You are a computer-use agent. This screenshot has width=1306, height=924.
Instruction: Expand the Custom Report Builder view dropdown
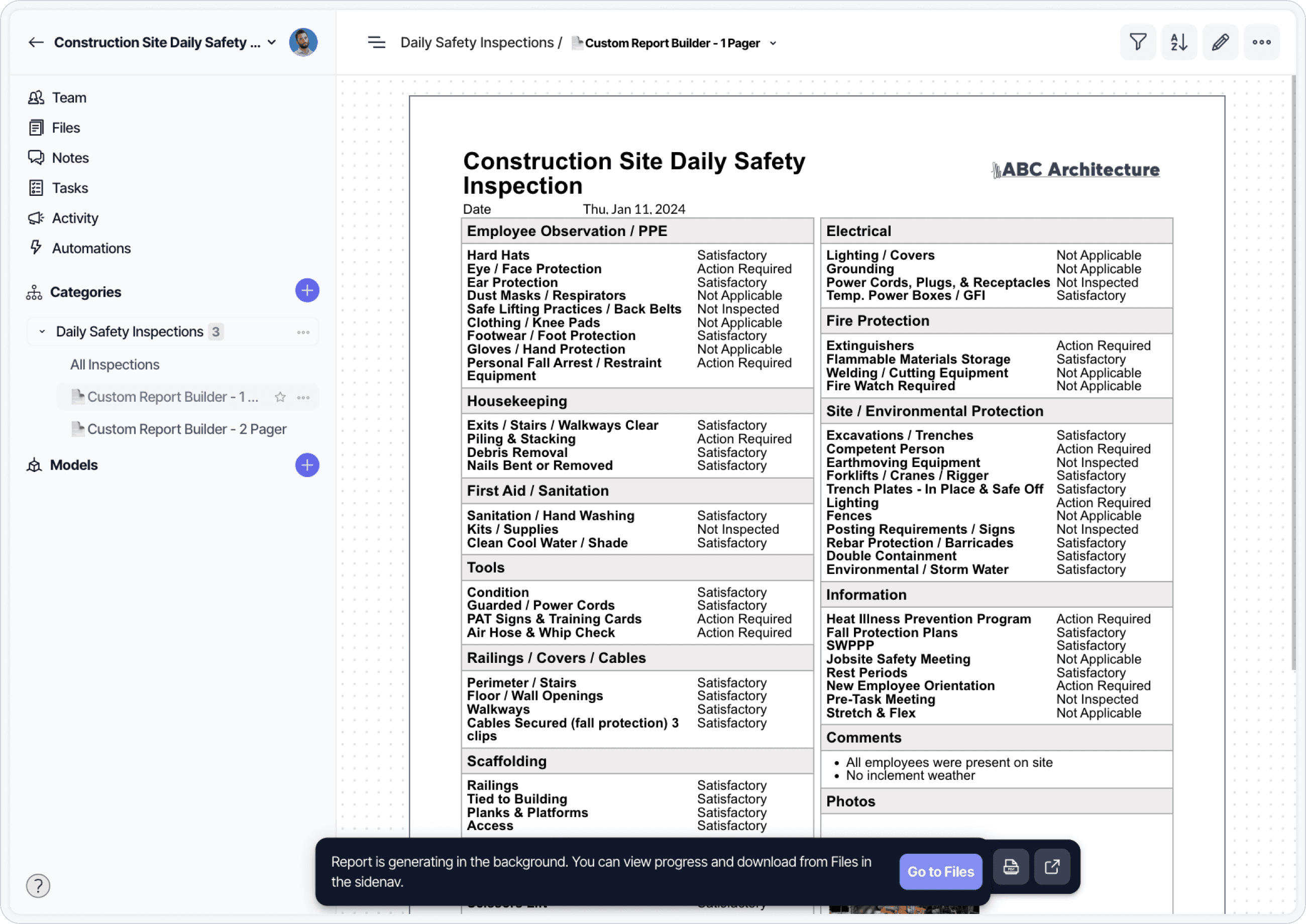773,43
